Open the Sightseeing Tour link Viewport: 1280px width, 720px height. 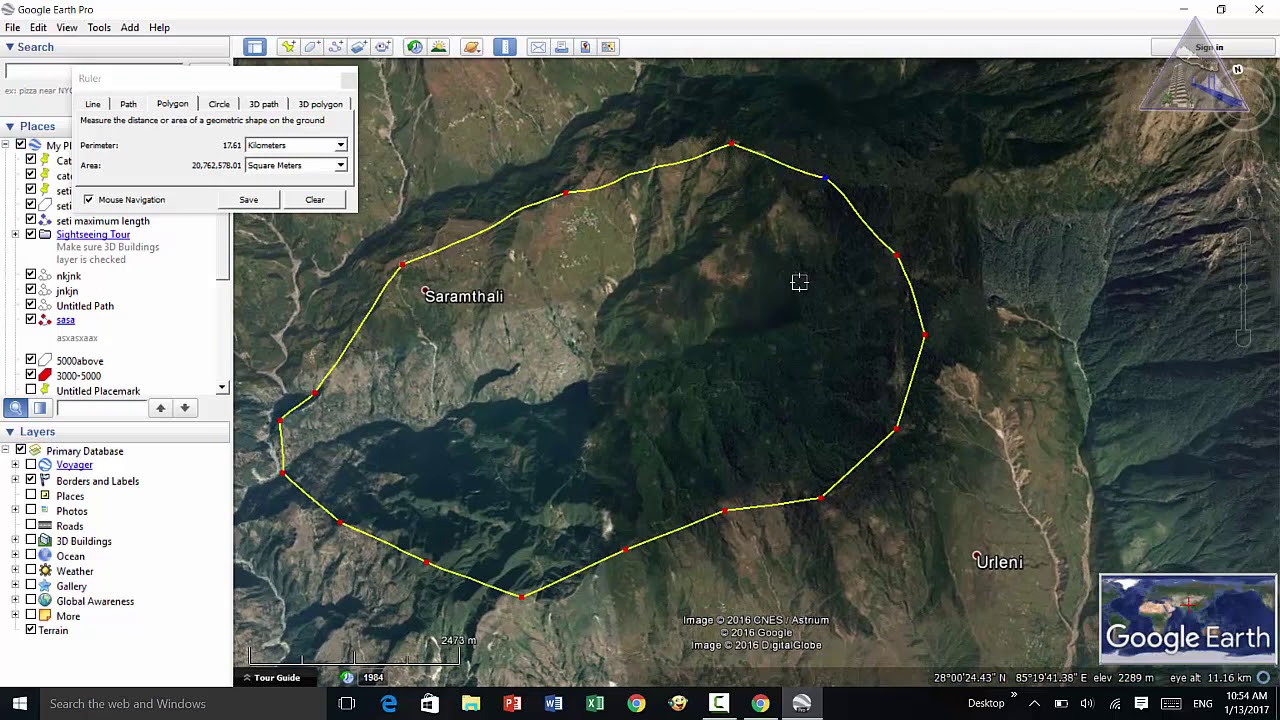point(93,235)
